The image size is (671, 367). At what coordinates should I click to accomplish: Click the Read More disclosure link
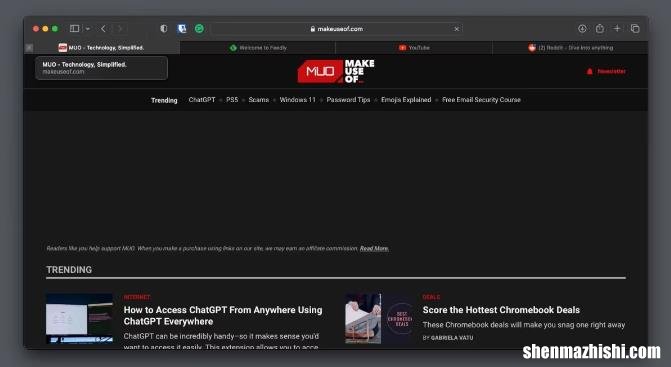[x=374, y=249]
